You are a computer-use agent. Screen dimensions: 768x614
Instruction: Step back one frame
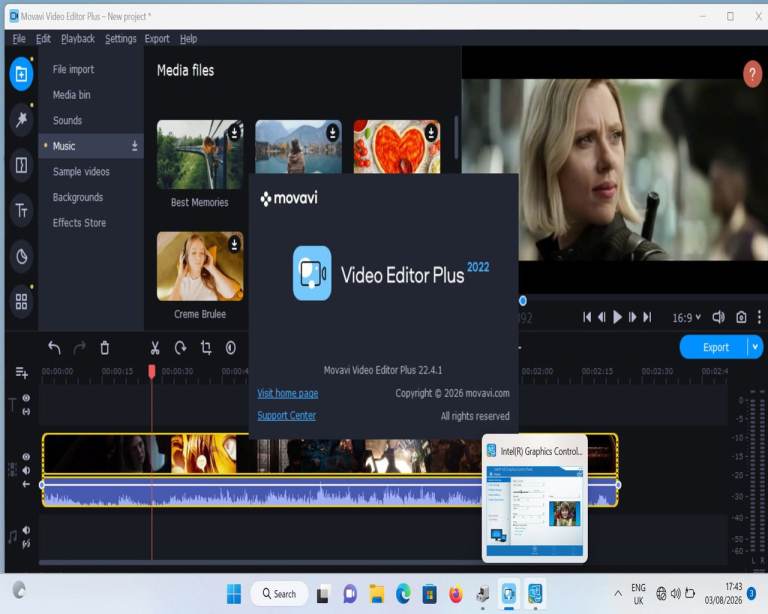pos(602,317)
